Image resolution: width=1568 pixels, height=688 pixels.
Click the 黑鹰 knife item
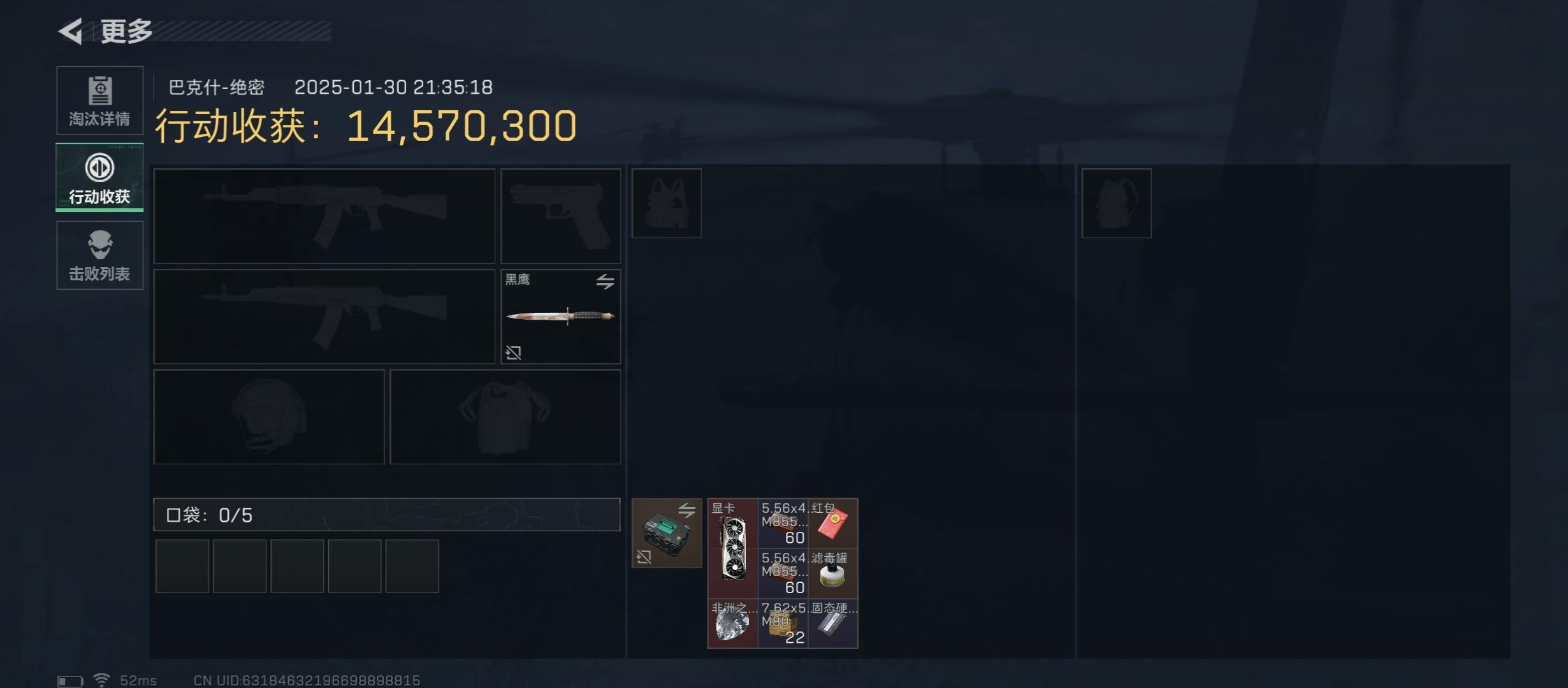coord(560,317)
